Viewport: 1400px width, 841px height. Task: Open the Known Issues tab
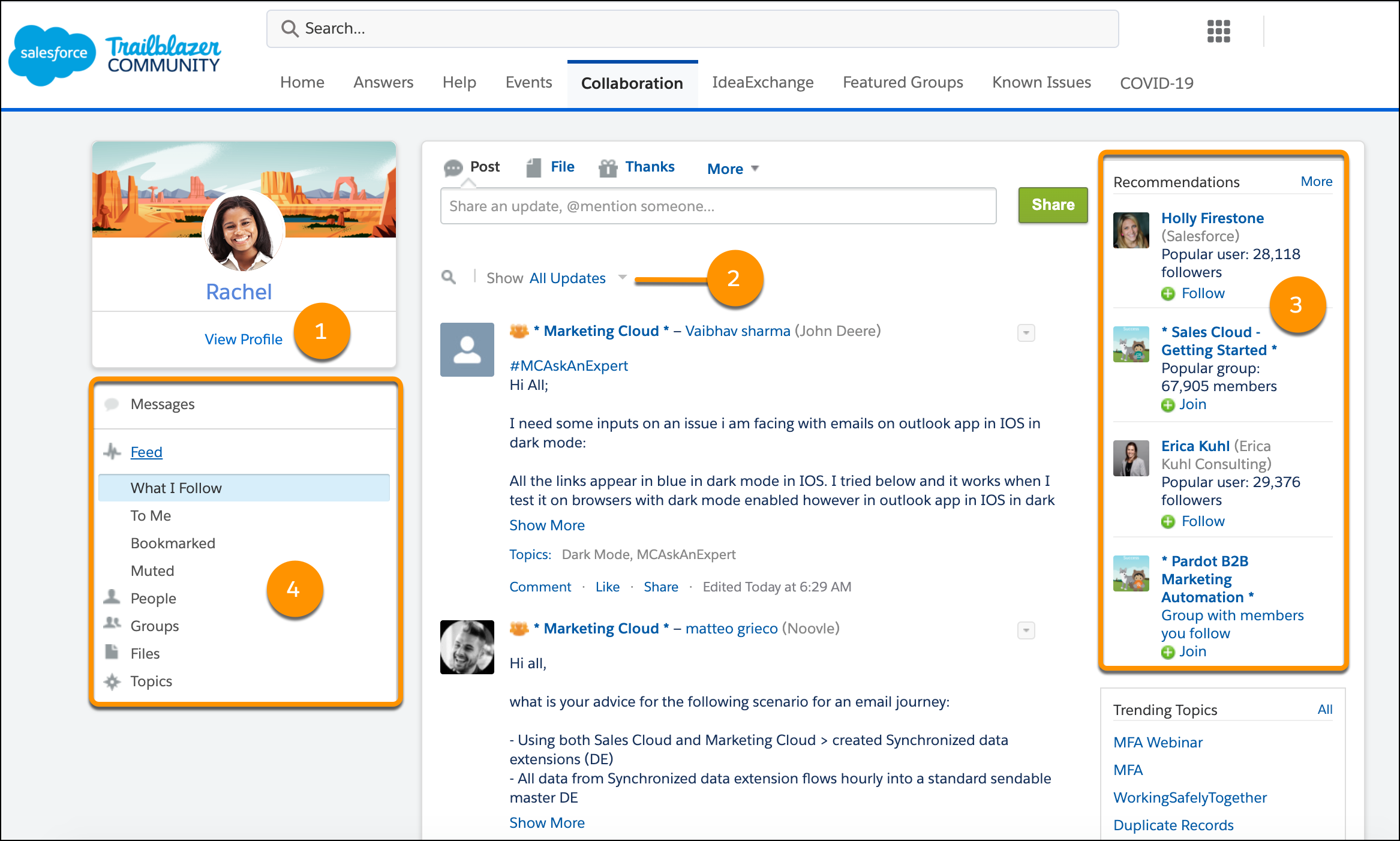coord(1041,82)
